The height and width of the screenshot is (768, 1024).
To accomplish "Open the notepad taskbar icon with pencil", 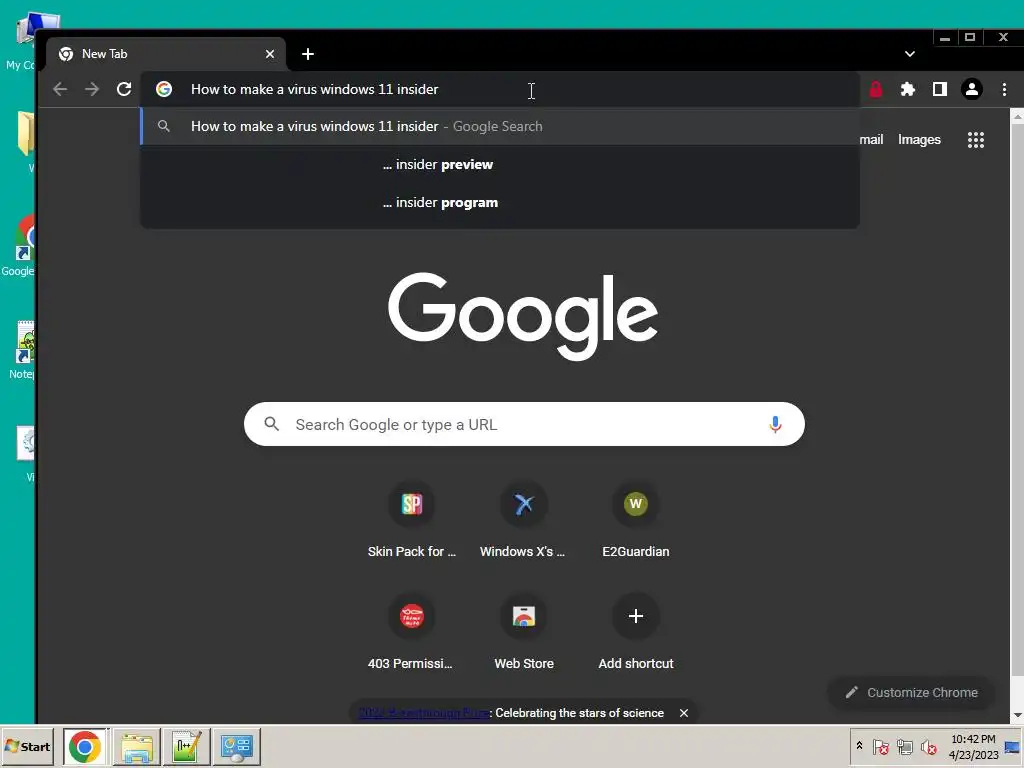I will (x=187, y=746).
